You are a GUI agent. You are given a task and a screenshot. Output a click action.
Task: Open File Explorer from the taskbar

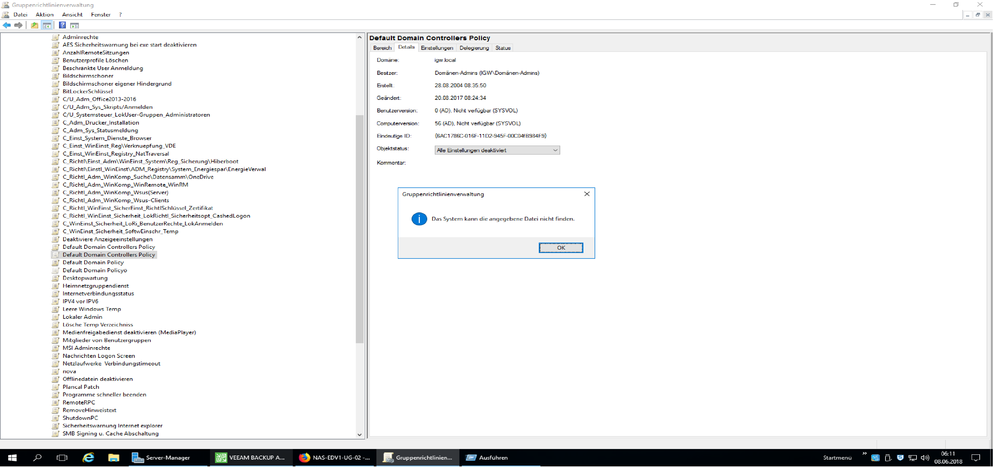point(113,458)
